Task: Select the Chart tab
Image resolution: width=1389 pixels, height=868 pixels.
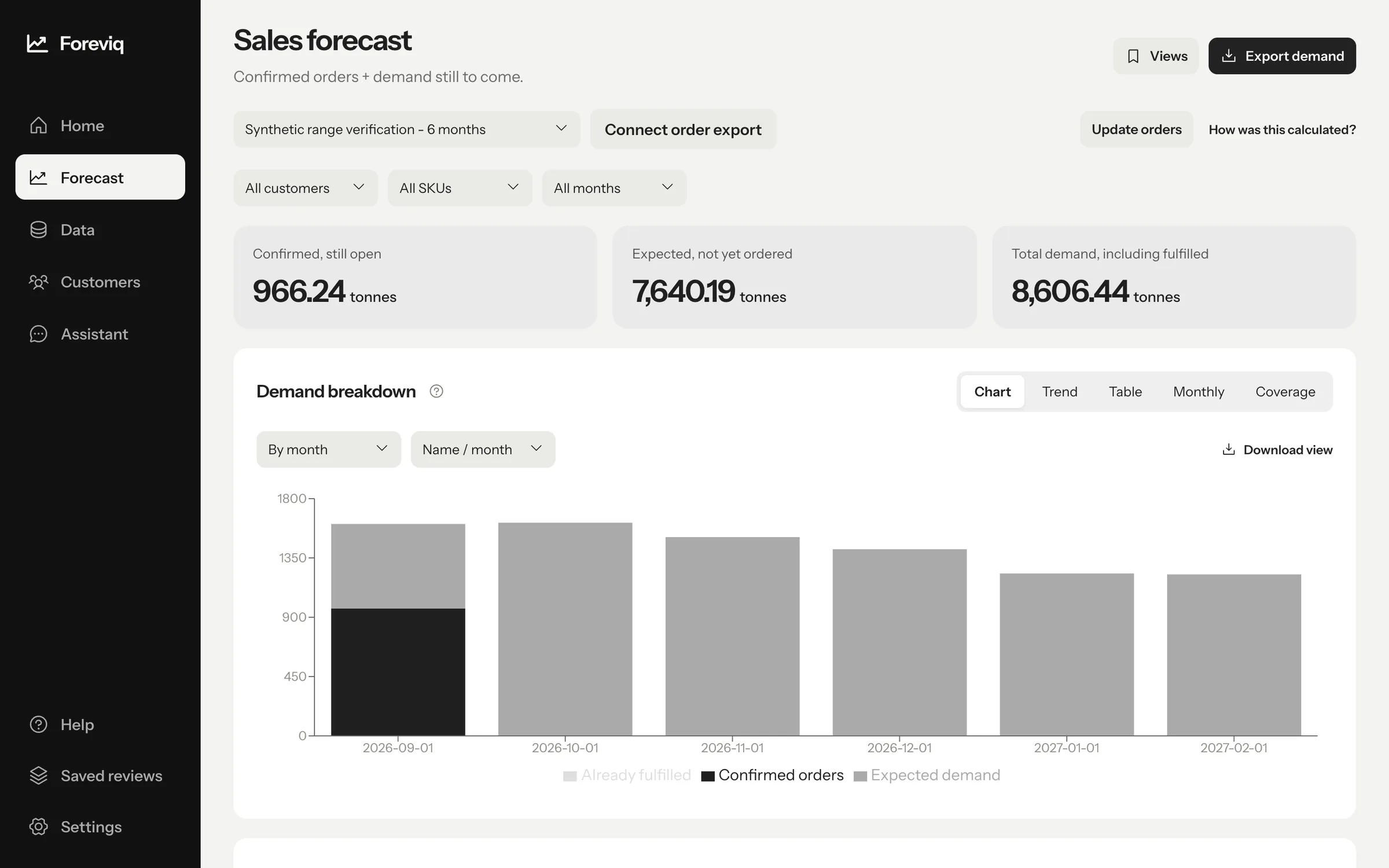Action: (x=993, y=392)
